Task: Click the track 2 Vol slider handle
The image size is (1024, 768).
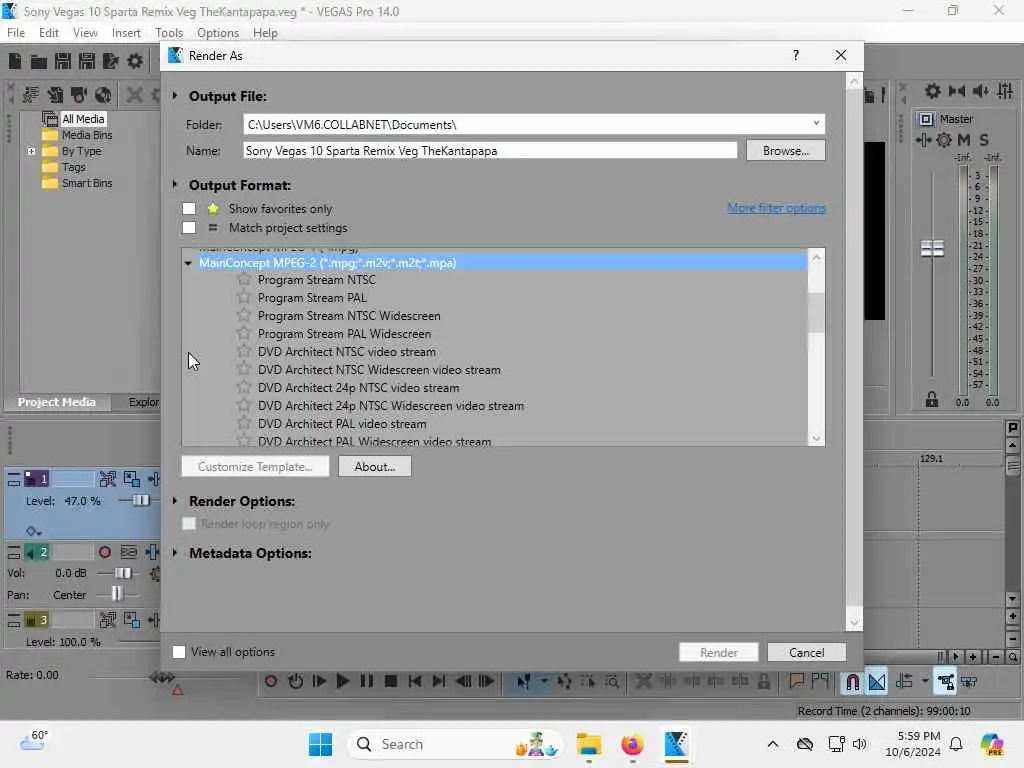Action: (123, 573)
